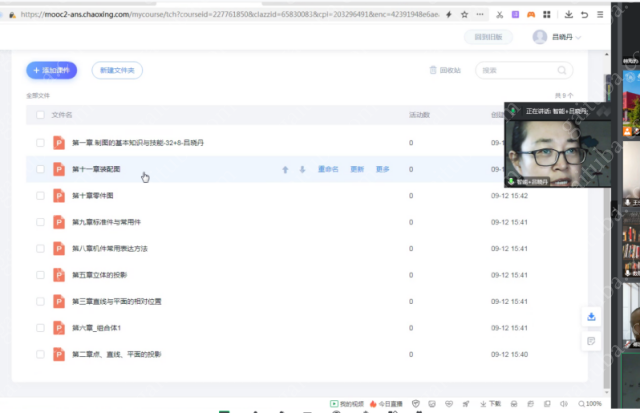Open file 第九章标准件与常用件
Viewport: 640px width, 413px height.
pyautogui.click(x=107, y=222)
